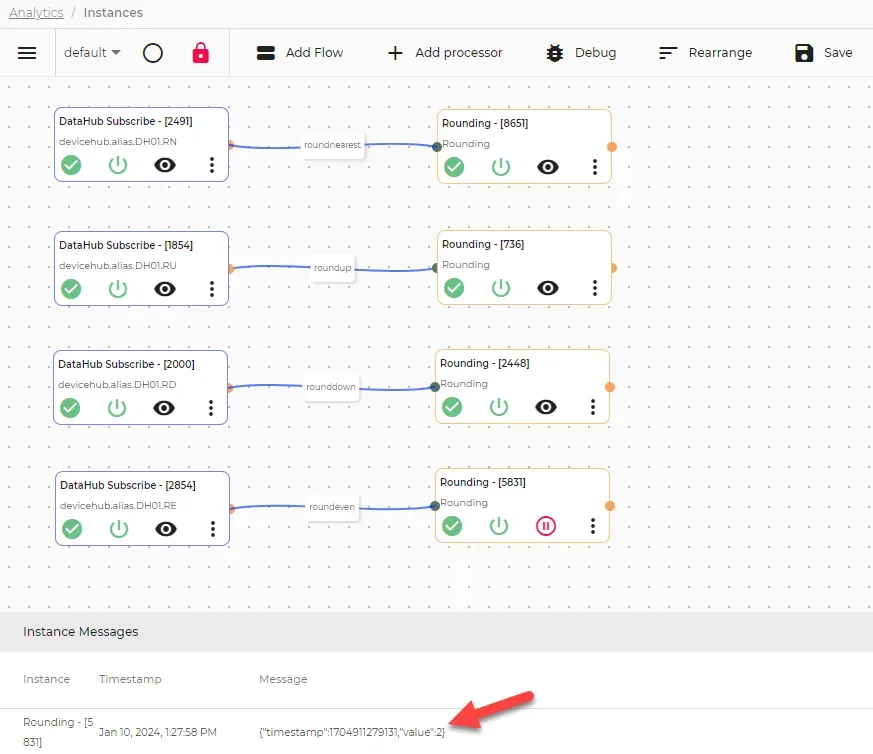
Task: Toggle visibility eye on DataHub Subscribe [1854]
Action: point(165,289)
